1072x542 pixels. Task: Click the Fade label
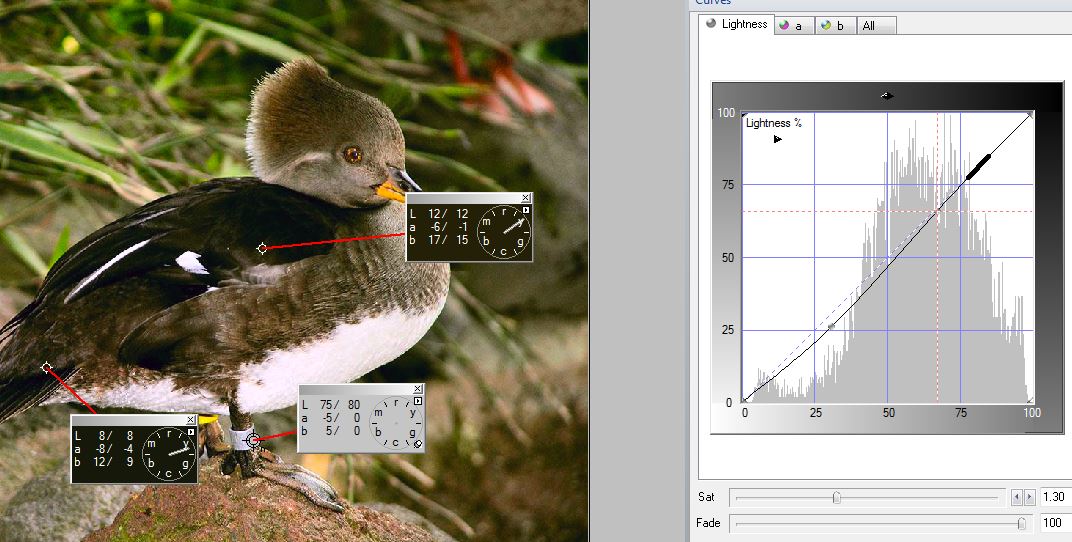[708, 523]
